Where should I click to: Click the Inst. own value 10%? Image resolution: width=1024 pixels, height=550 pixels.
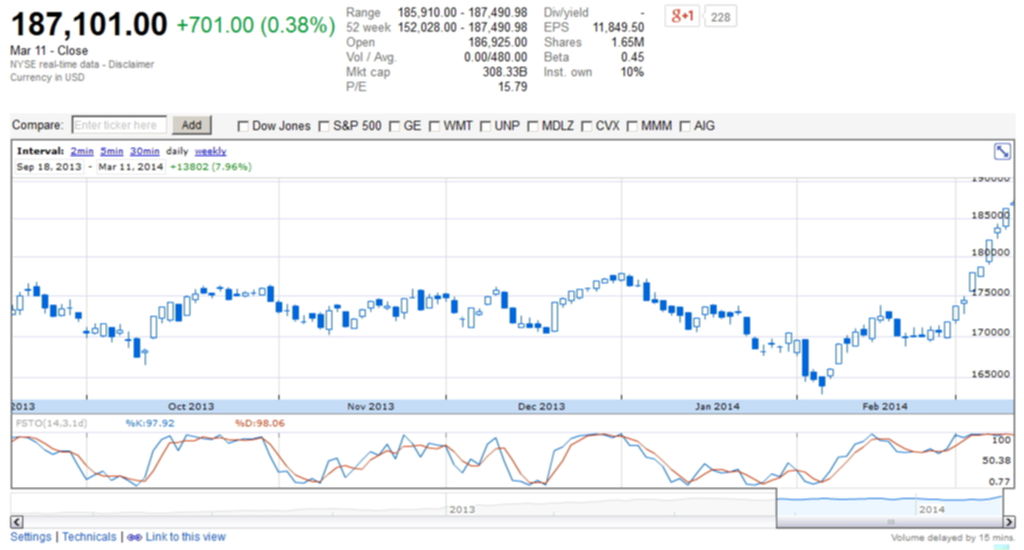tap(632, 72)
